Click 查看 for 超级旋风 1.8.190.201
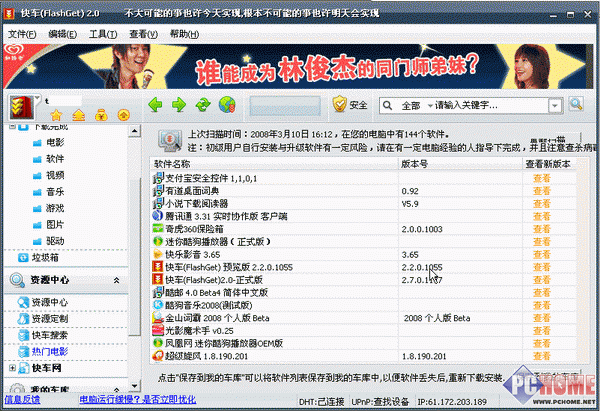 [x=542, y=356]
